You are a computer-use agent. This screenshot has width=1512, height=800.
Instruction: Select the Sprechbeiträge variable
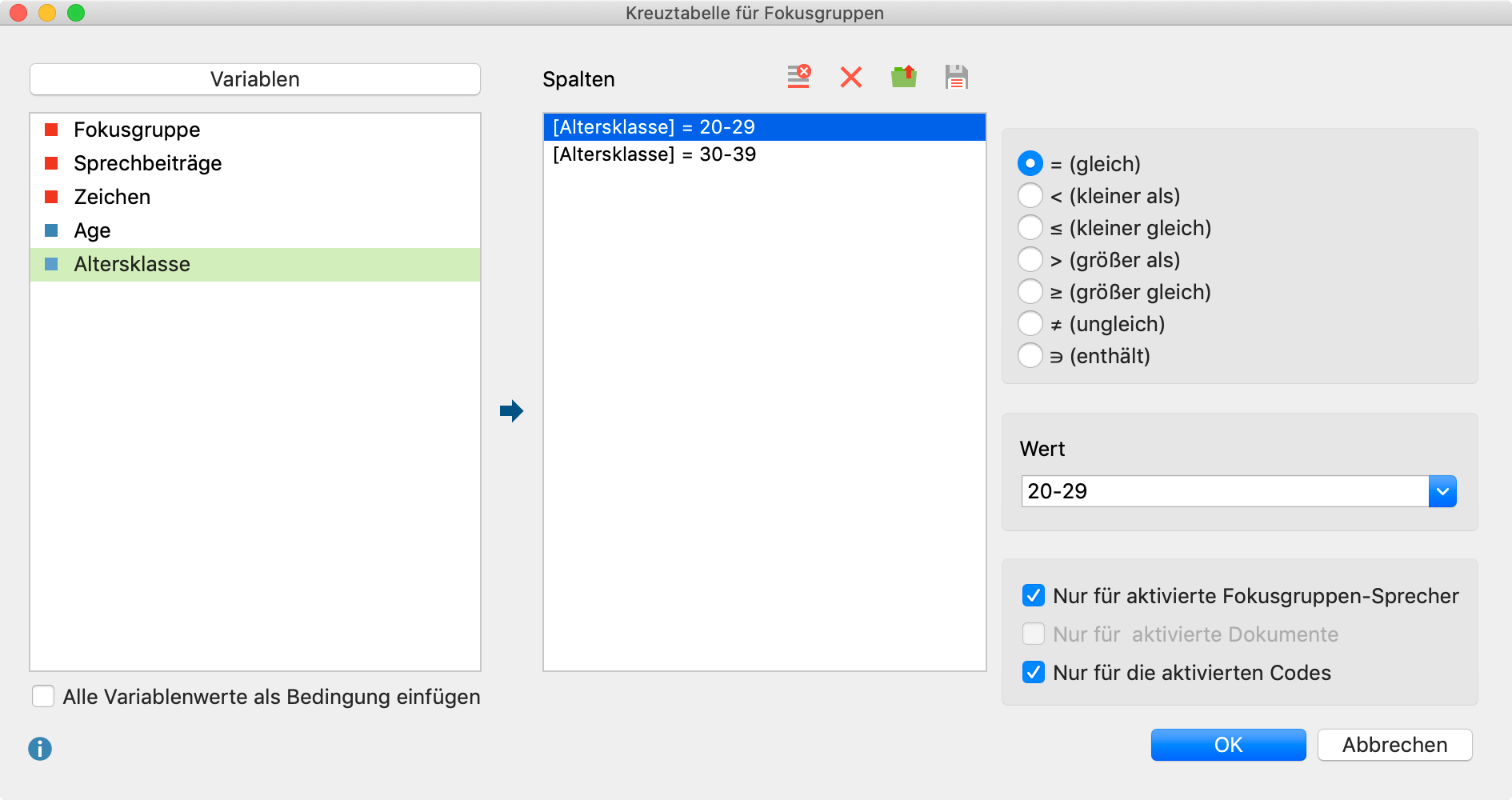[255, 163]
